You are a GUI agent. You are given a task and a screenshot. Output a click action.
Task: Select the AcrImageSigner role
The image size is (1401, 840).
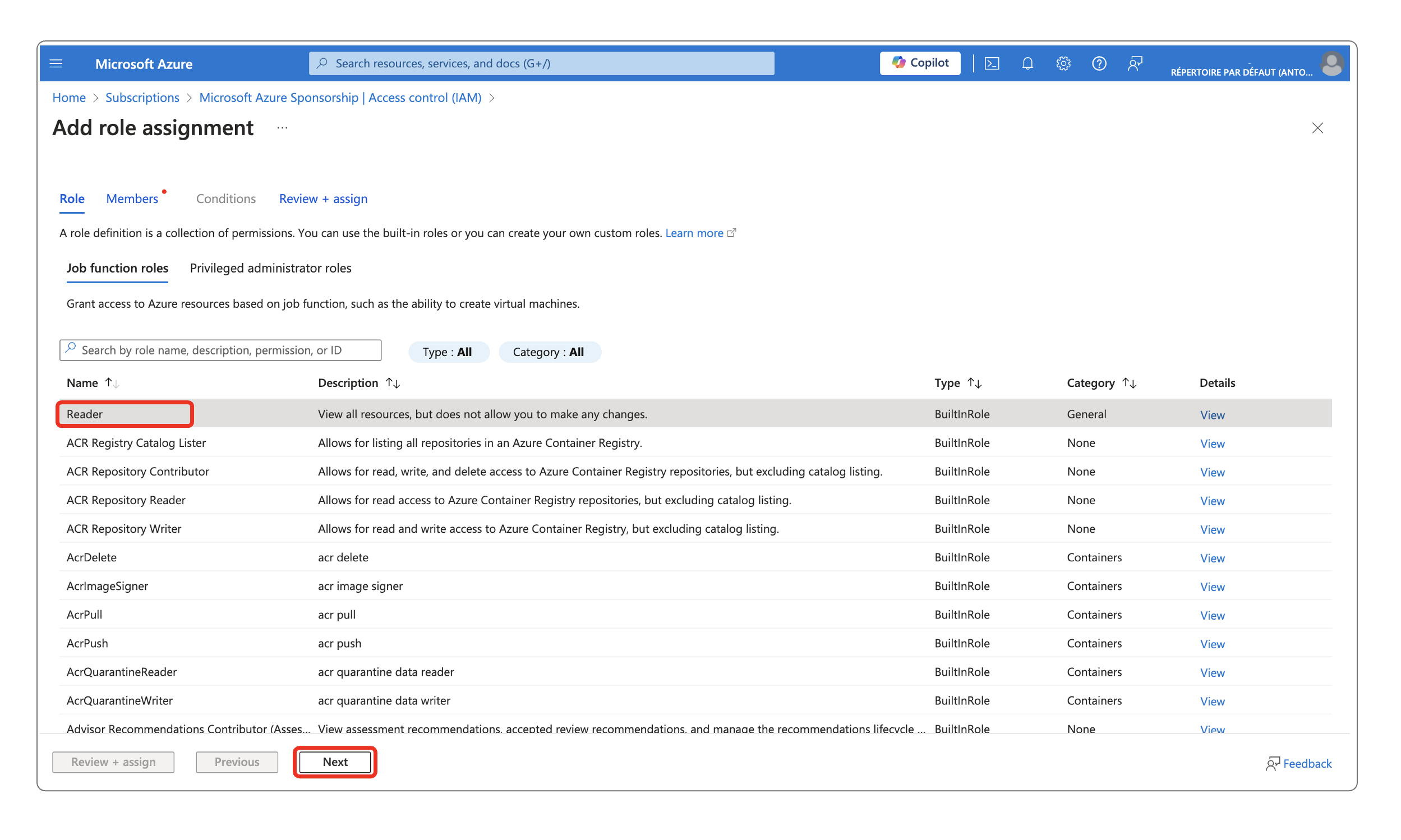(695, 585)
